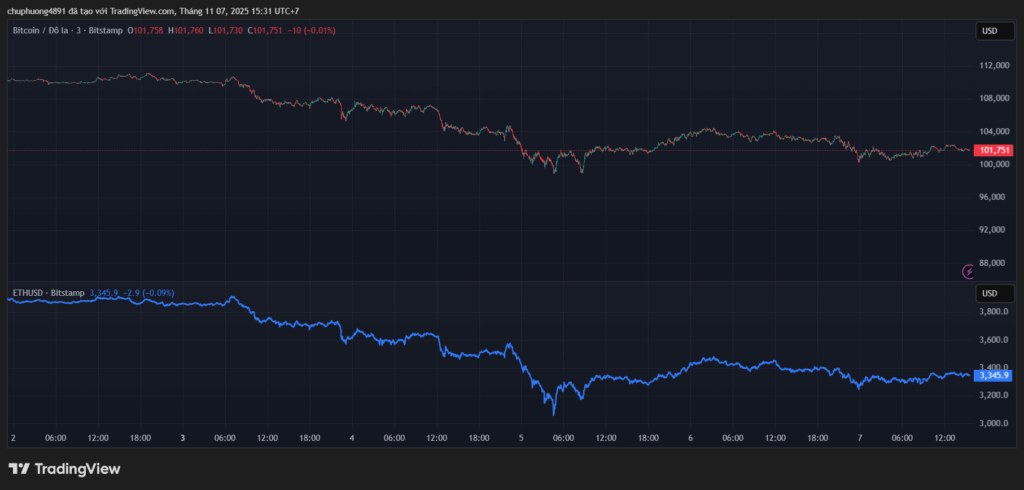The width and height of the screenshot is (1024, 490).
Task: Click the TradingView.com text in header
Action: pos(147,11)
